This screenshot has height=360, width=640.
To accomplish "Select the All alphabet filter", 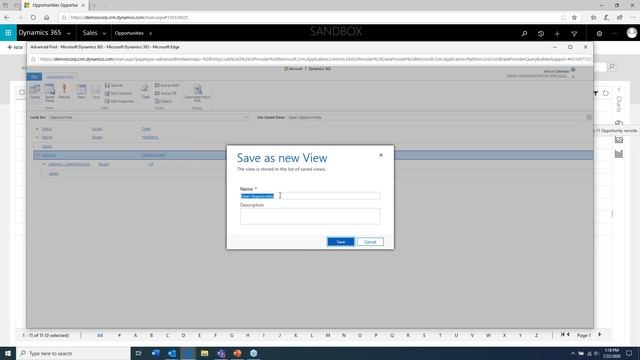I will (100, 335).
